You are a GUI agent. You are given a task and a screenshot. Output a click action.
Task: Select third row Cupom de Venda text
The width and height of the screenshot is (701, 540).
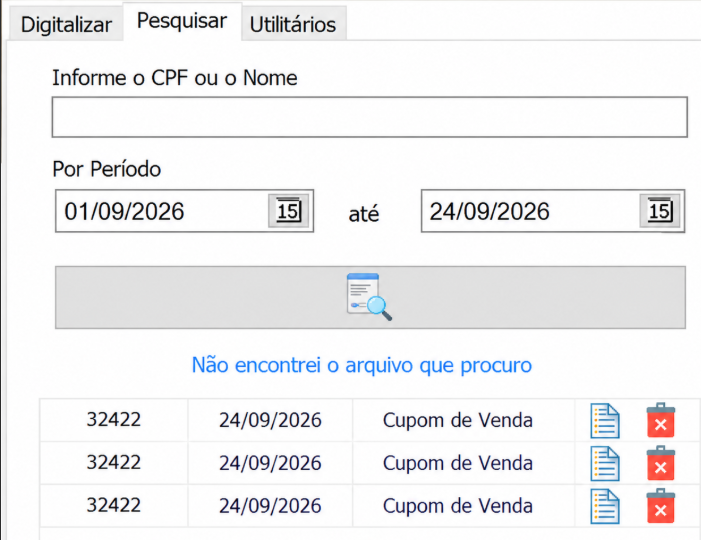[x=458, y=506]
